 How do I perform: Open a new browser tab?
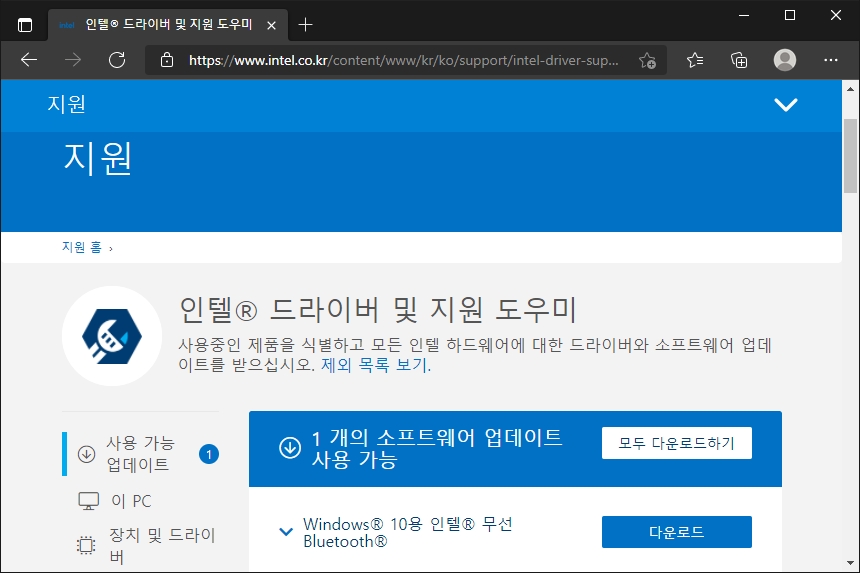pos(305,25)
